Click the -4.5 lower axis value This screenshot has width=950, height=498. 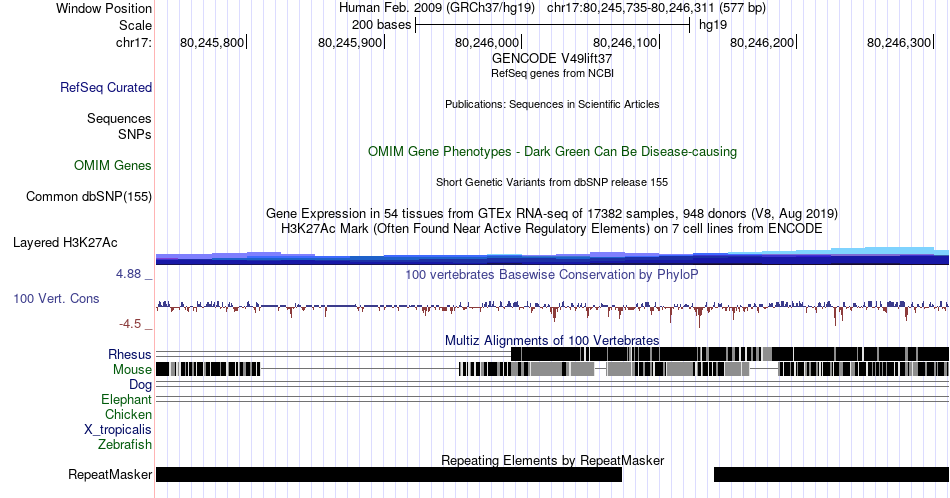[130, 324]
